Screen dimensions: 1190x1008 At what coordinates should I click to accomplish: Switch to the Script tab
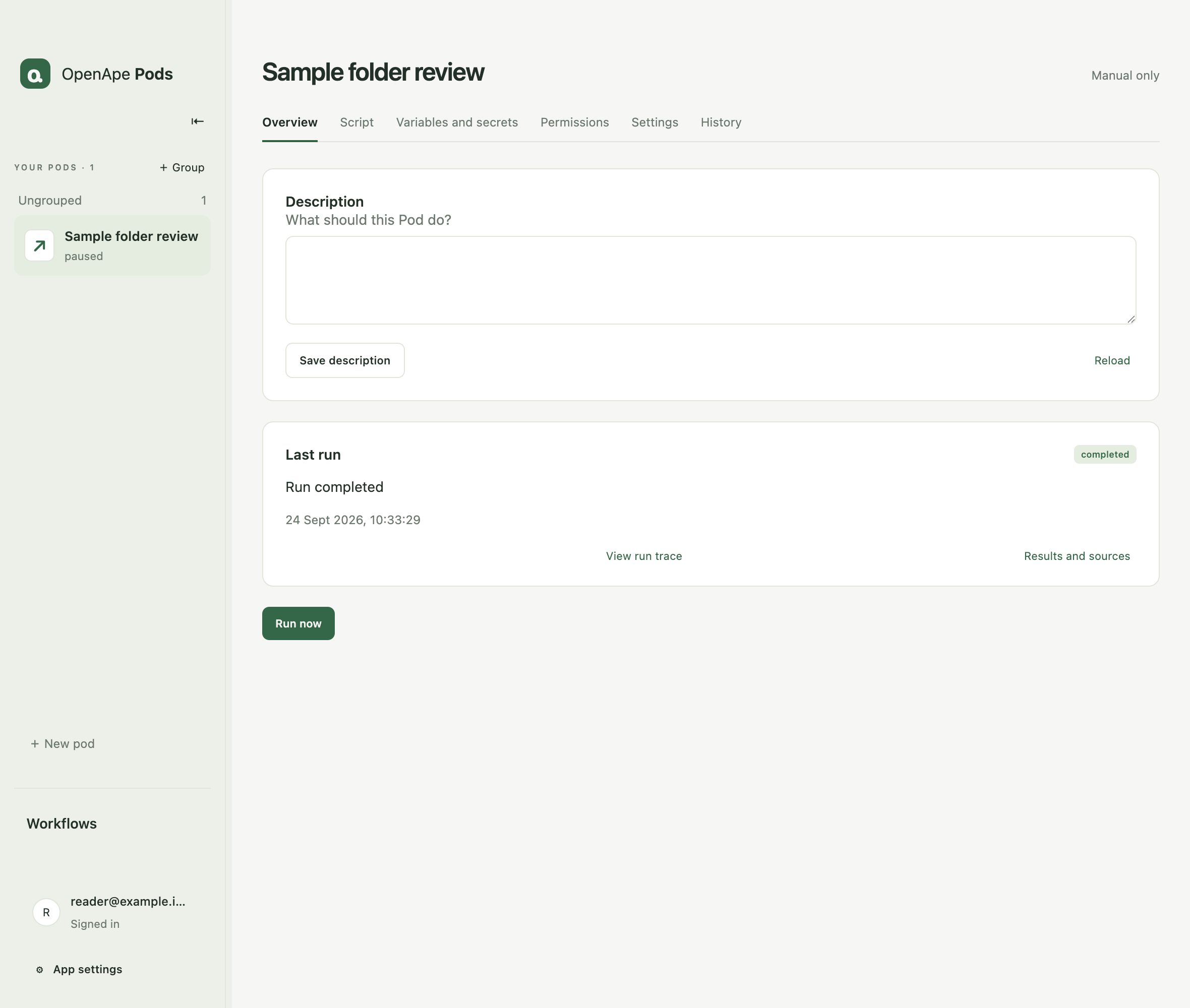(356, 122)
